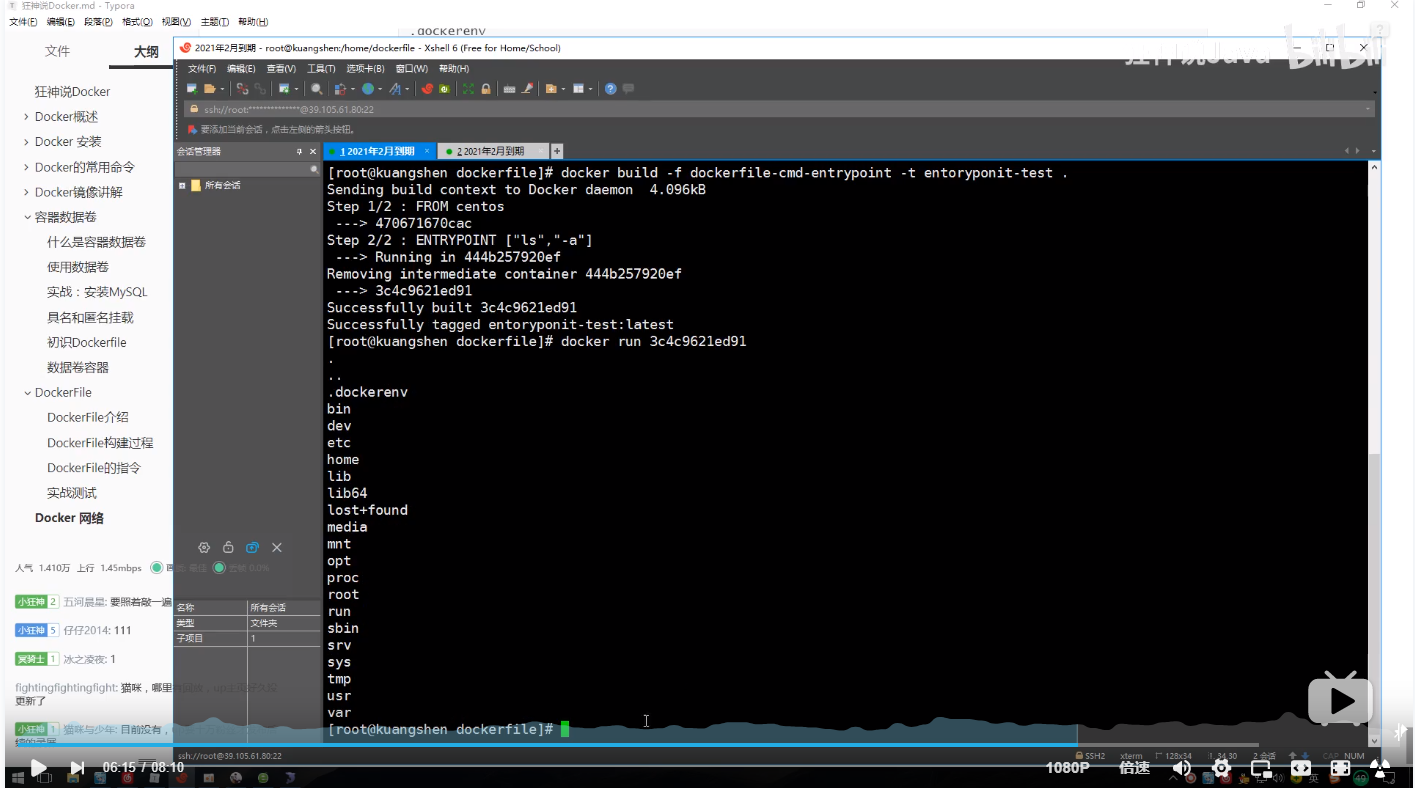Click the highlighter icon in Xshell toolbar

(x=527, y=89)
